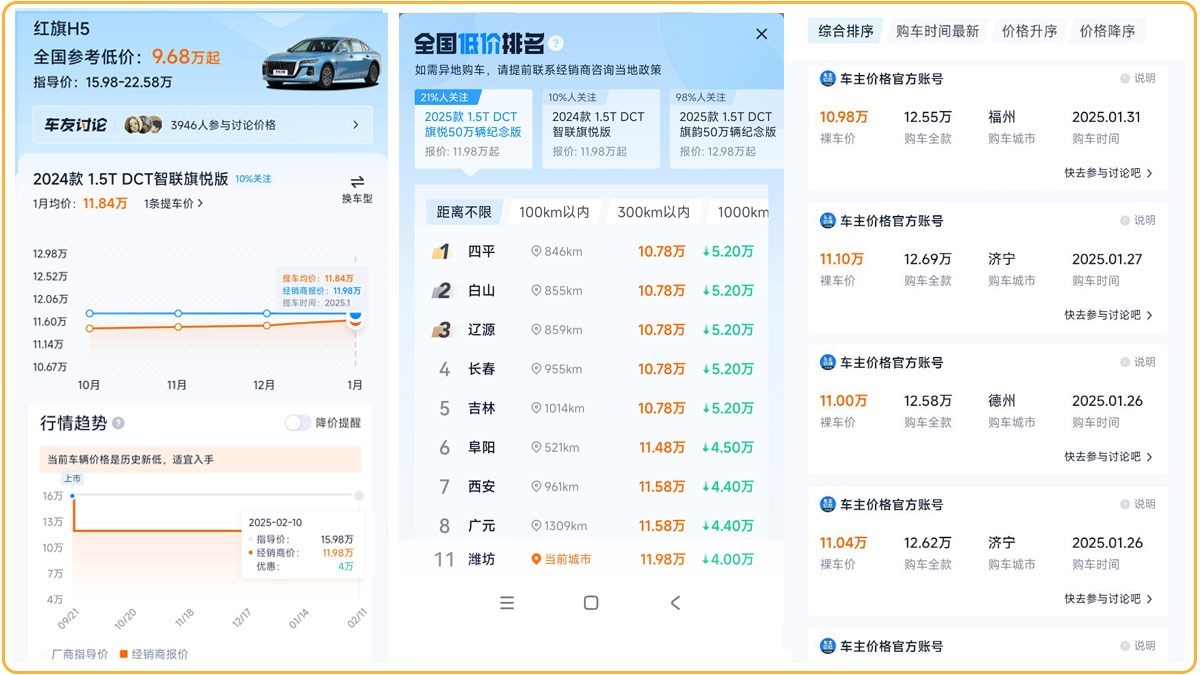Click 说明 on the 德州 price card
The image size is (1200, 675).
click(x=1138, y=362)
